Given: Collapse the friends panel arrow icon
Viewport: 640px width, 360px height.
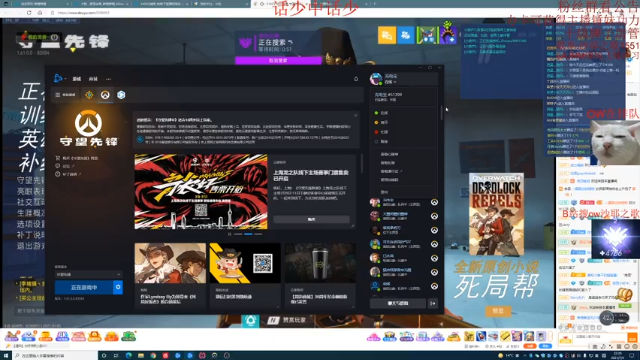Looking at the screenshot, I should coord(433,303).
